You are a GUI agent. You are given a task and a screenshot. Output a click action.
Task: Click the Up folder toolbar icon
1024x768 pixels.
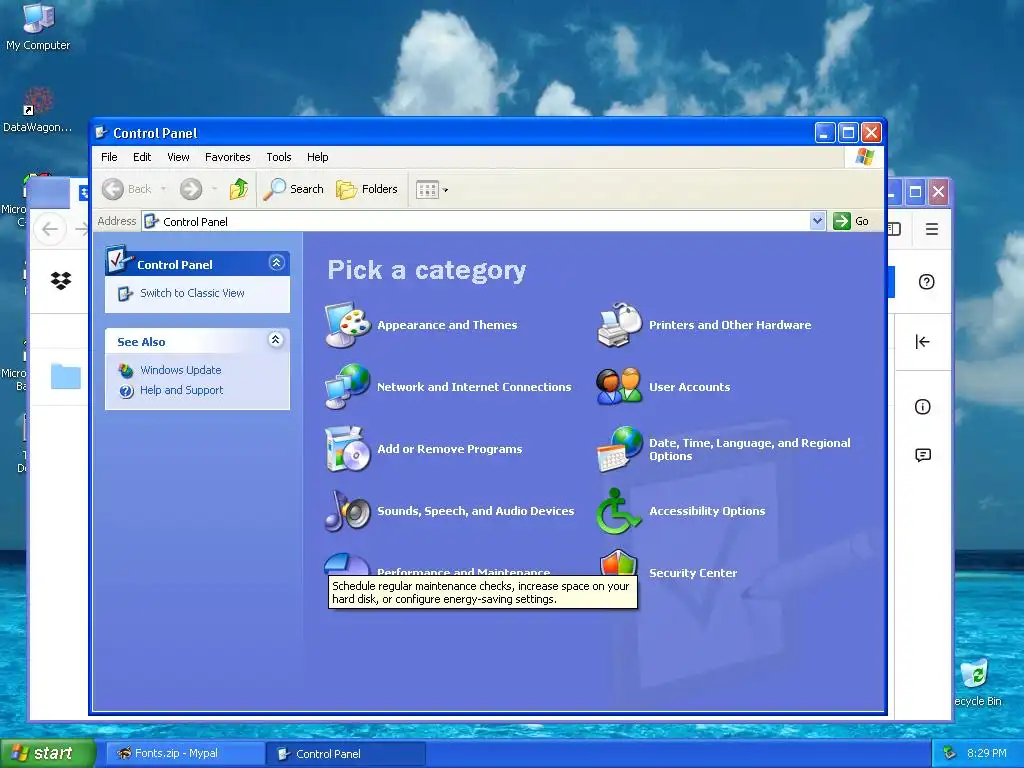(238, 189)
